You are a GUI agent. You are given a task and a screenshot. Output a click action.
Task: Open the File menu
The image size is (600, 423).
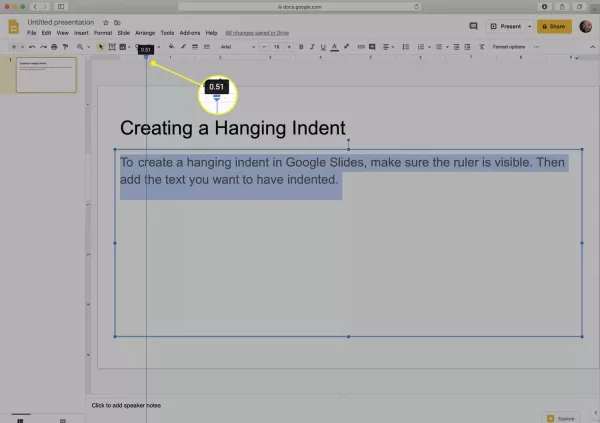click(x=32, y=33)
